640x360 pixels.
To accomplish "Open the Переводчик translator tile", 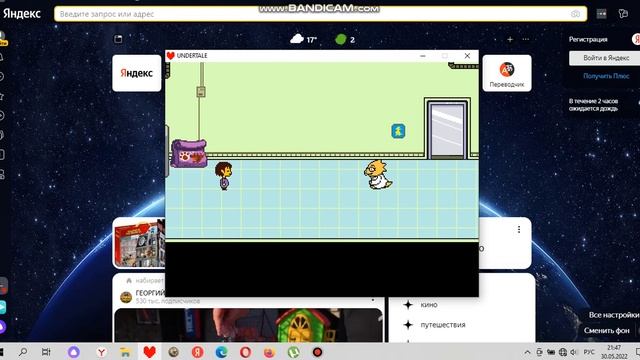I will click(507, 73).
